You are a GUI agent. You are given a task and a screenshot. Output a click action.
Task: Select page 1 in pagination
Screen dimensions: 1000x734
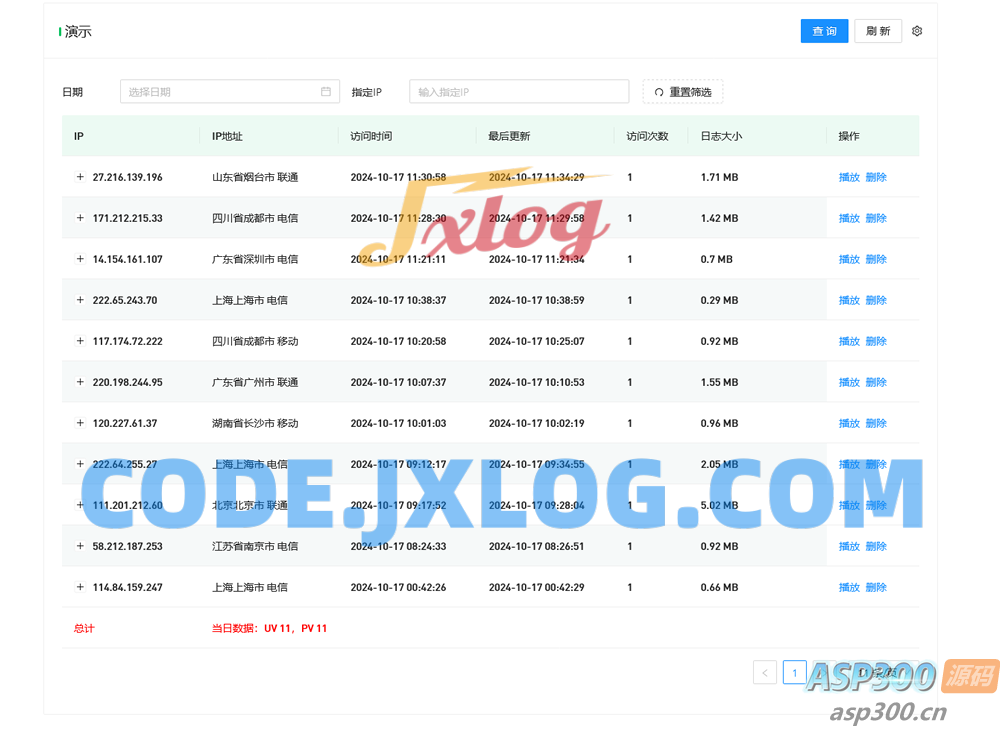click(794, 673)
